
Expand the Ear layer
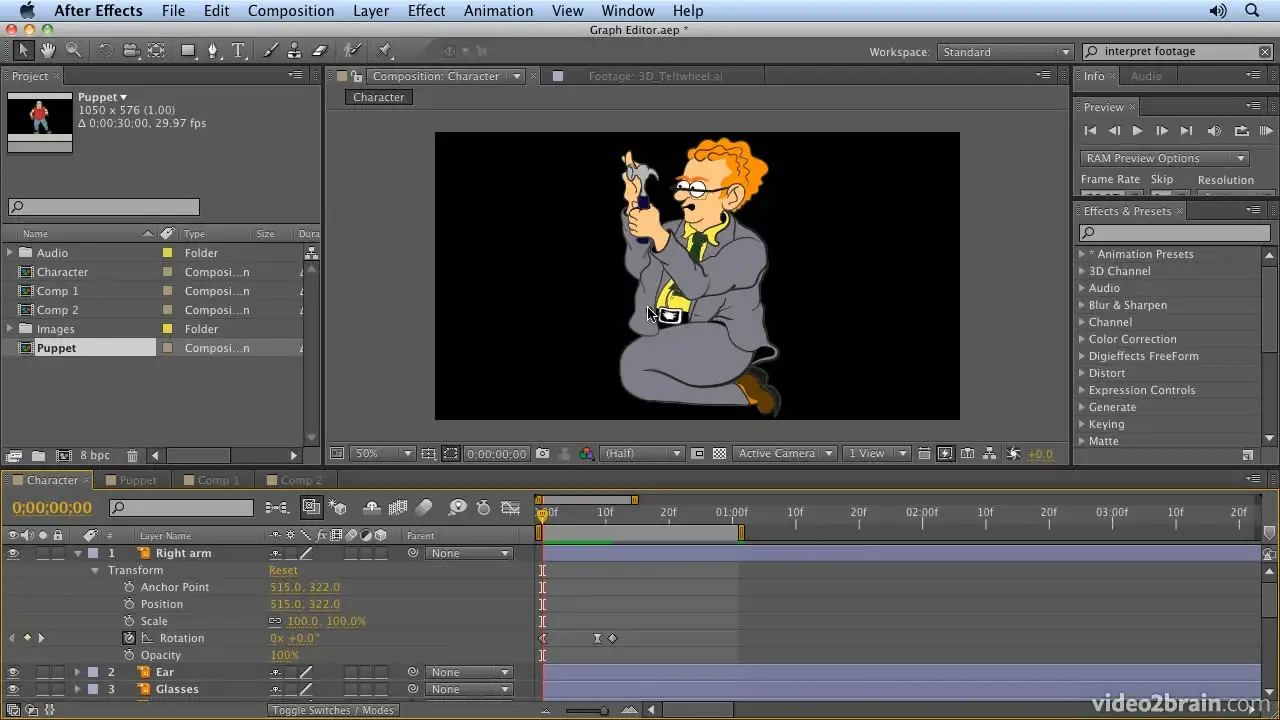click(78, 672)
